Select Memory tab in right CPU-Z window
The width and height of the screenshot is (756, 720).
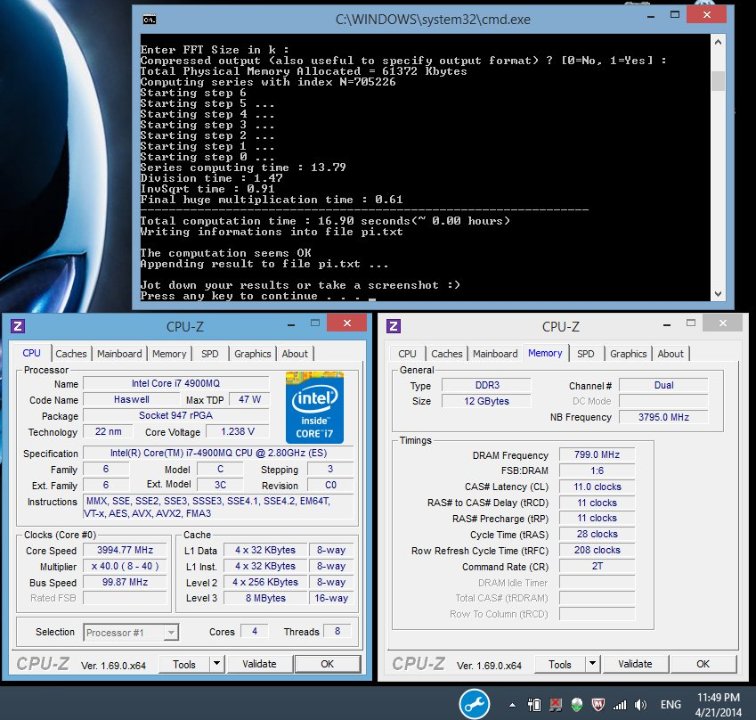[x=545, y=353]
